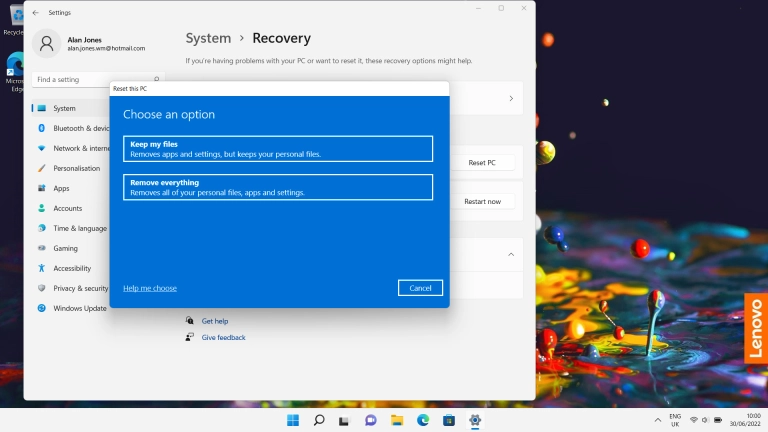Screen dimensions: 768x432
Task: Cancel the Reset this PC dialog
Action: click(x=420, y=288)
